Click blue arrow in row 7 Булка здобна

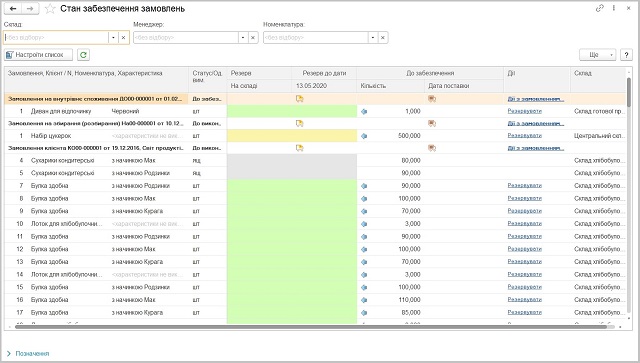[364, 186]
